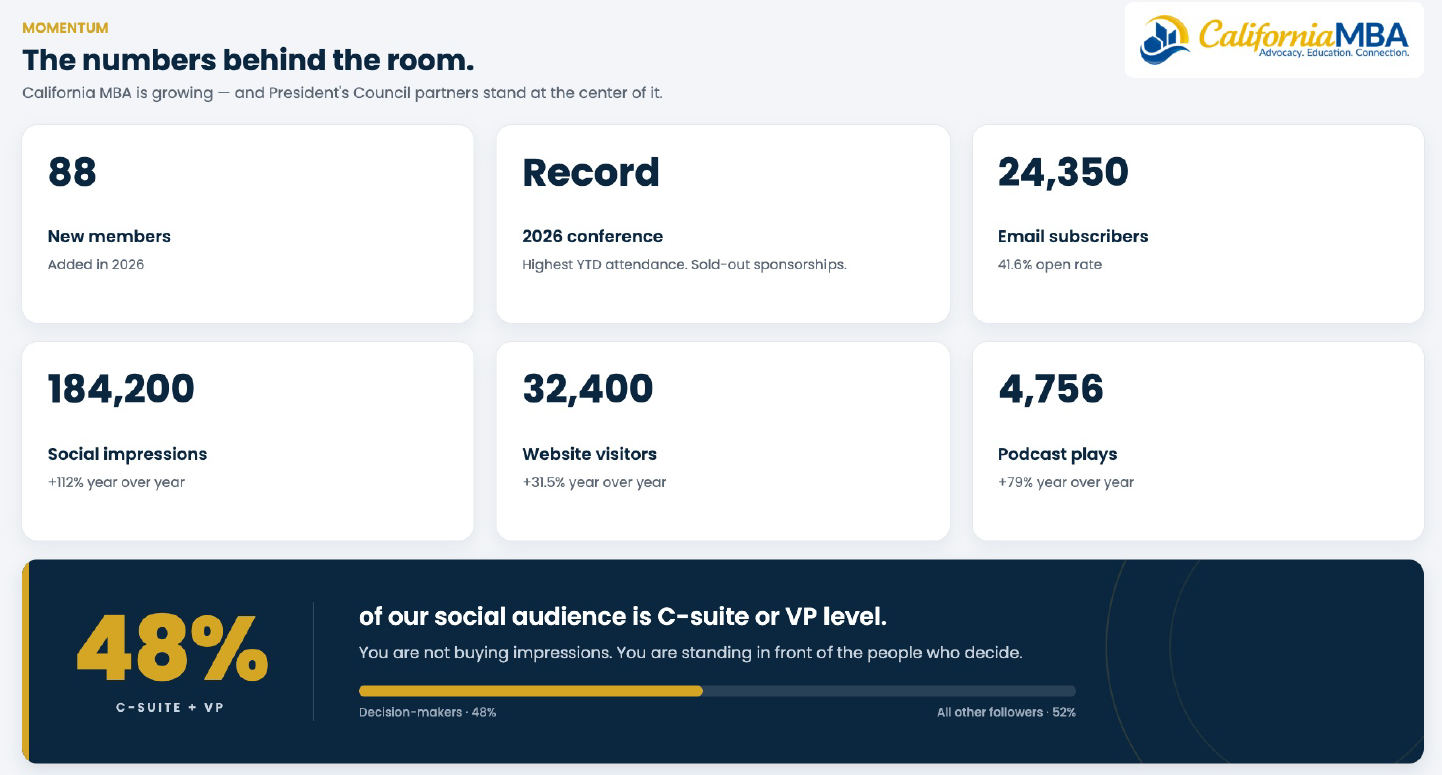This screenshot has height=775, width=1442.
Task: Click "Highest YTD attendance. Sold-out sponsorships." text
Action: click(684, 265)
